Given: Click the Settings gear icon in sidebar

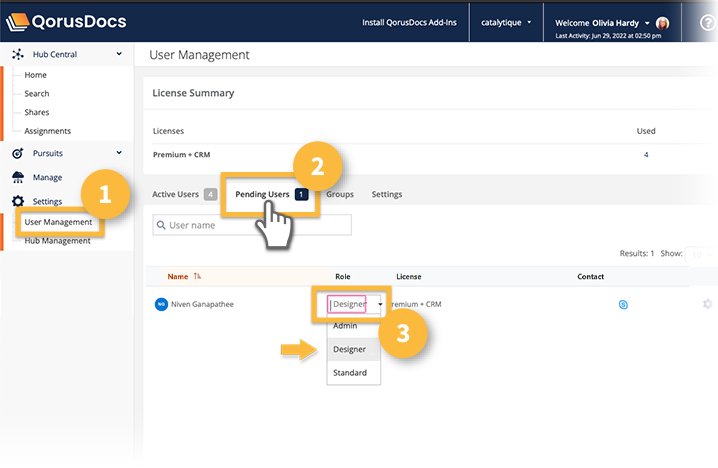Looking at the screenshot, I should (18, 201).
